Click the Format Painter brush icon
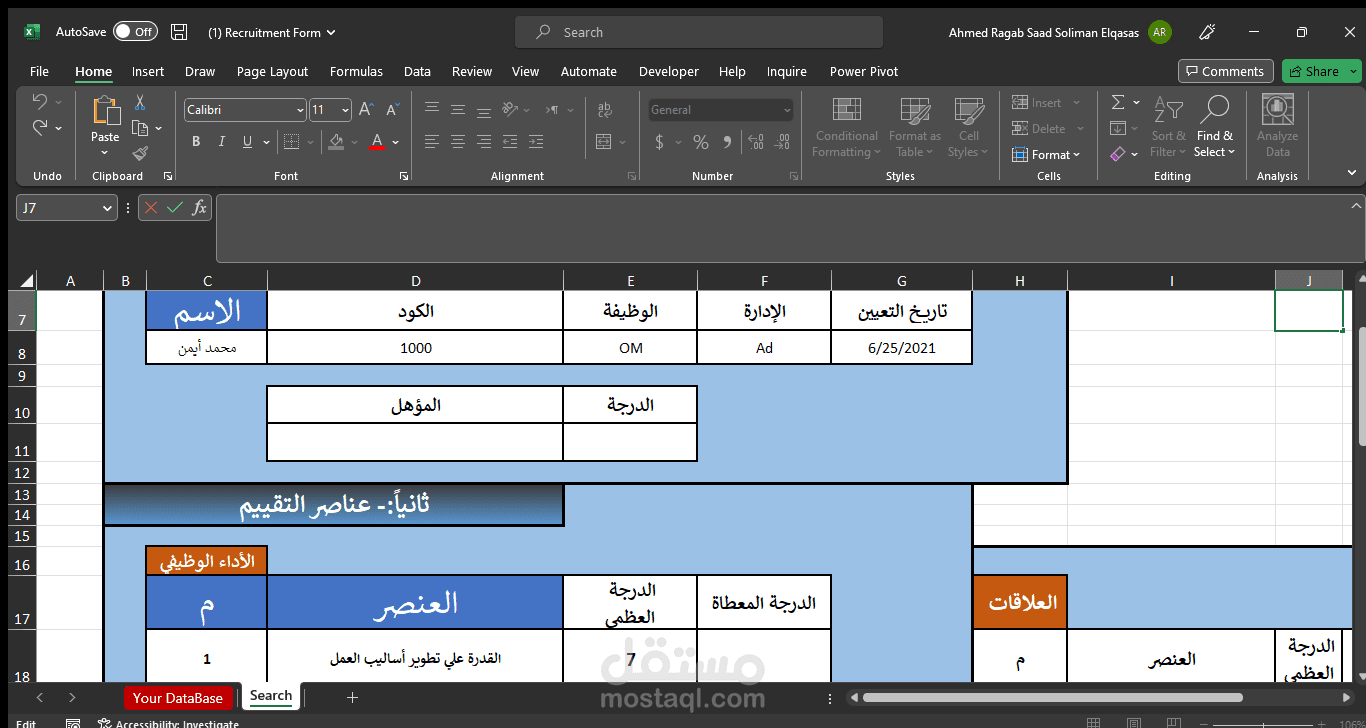This screenshot has width=1366, height=728. pyautogui.click(x=140, y=153)
